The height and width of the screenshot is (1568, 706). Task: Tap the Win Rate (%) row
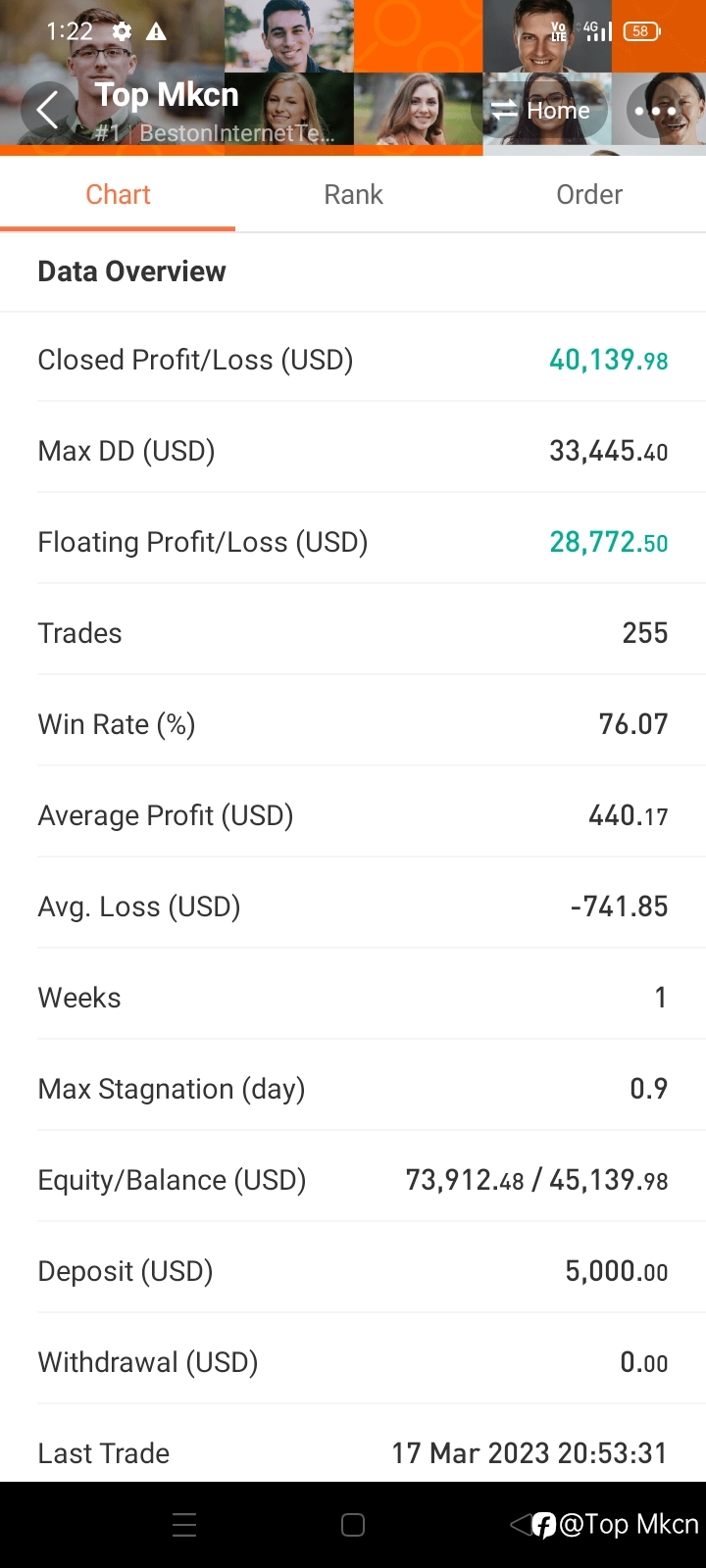coord(353,724)
